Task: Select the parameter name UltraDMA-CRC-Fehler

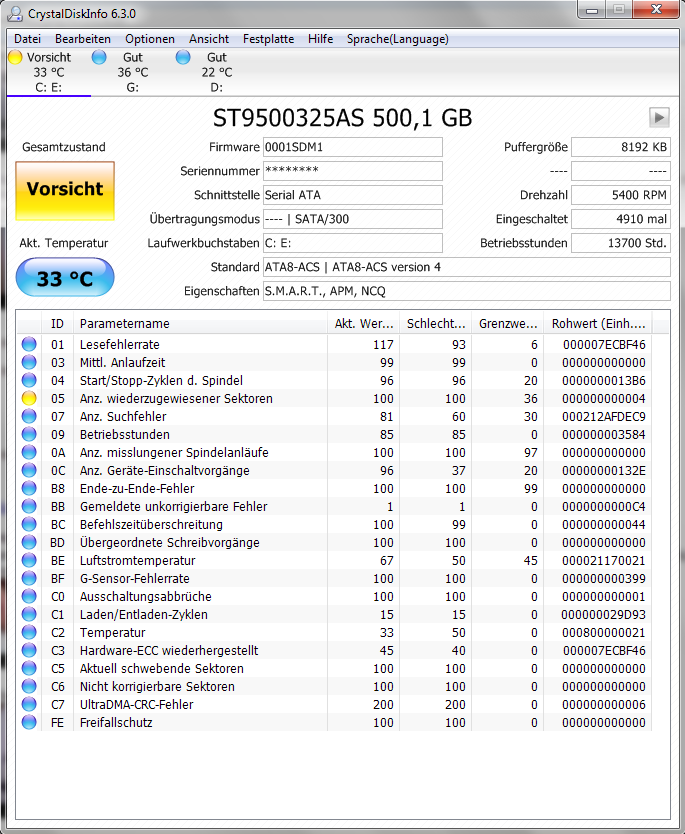Action: coord(137,704)
